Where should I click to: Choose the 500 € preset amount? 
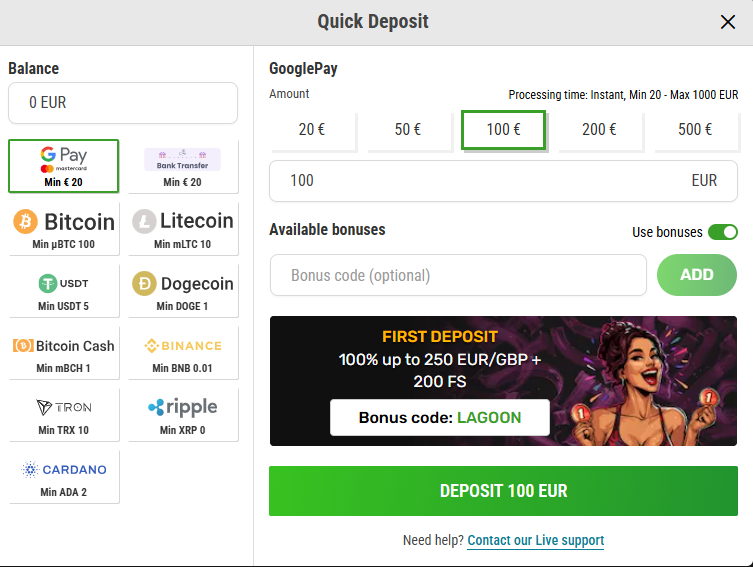click(695, 130)
